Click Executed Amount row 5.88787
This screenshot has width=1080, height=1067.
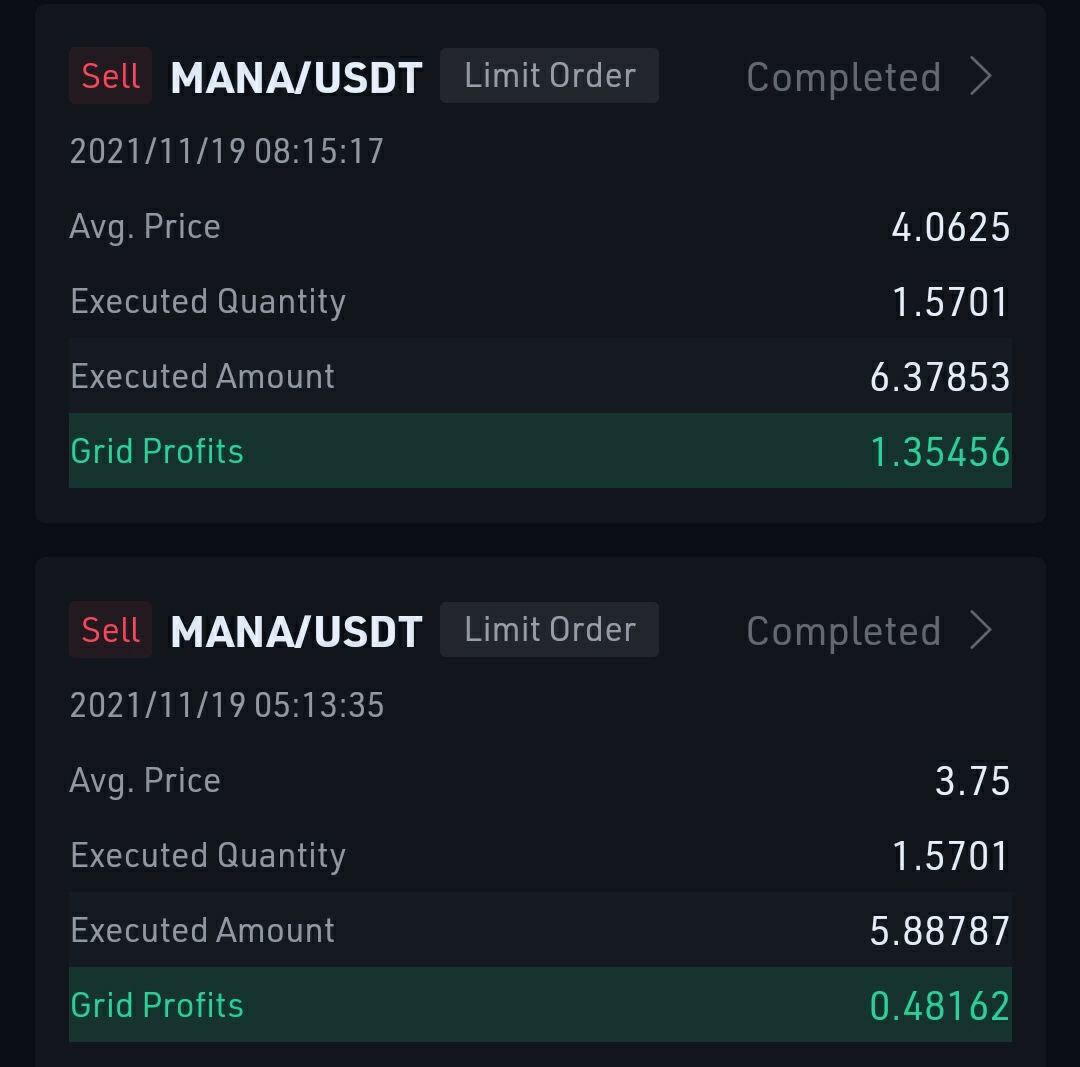click(x=540, y=930)
